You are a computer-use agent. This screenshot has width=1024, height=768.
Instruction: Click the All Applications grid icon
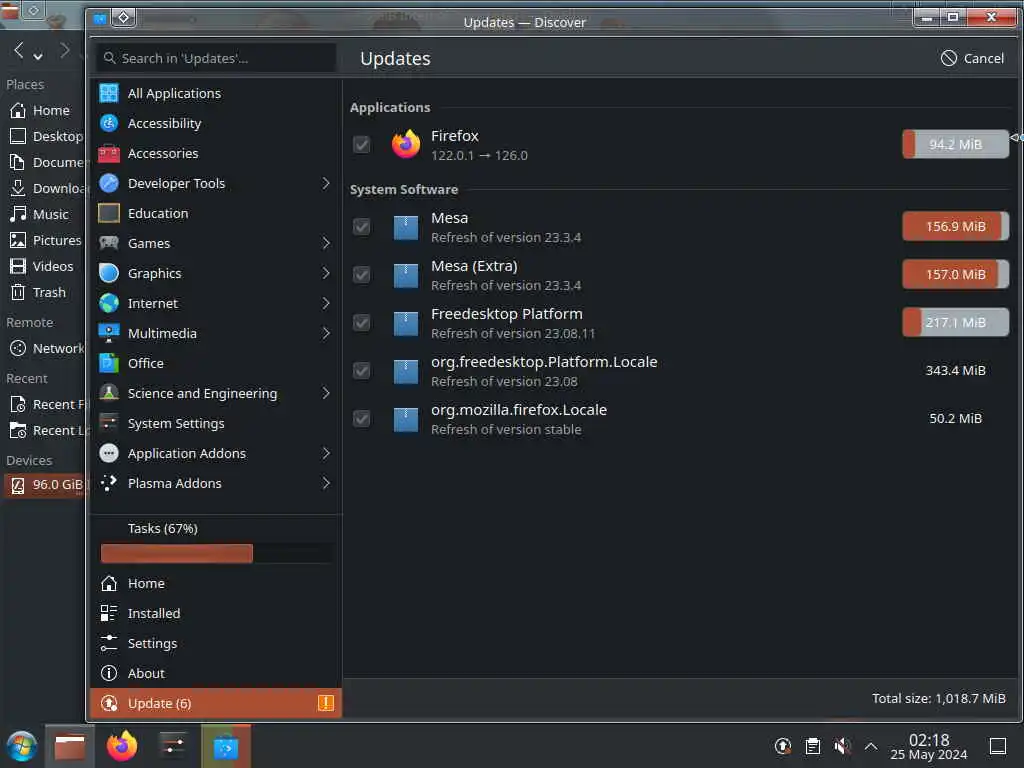point(109,93)
